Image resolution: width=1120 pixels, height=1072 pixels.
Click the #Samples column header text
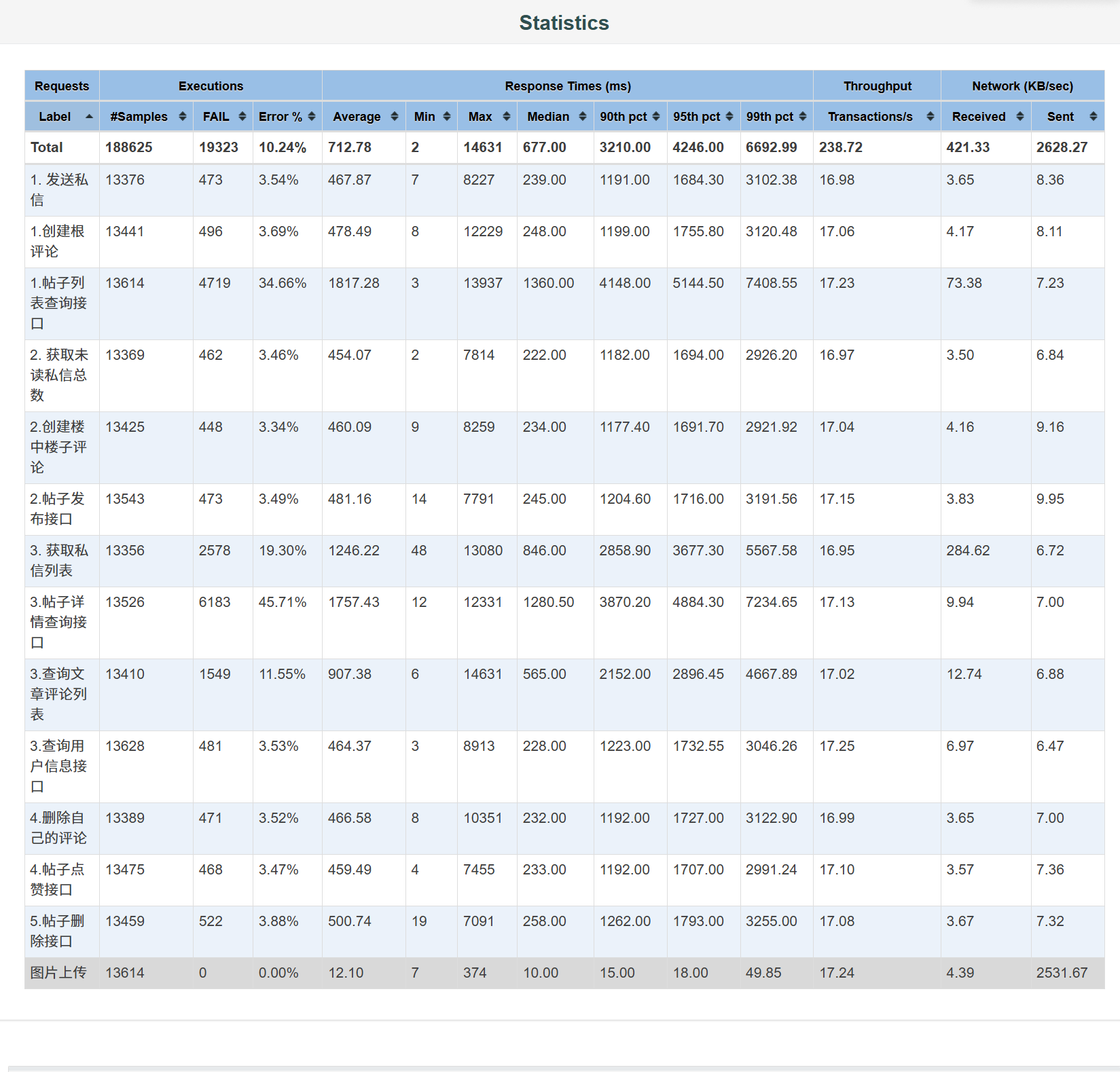(139, 117)
